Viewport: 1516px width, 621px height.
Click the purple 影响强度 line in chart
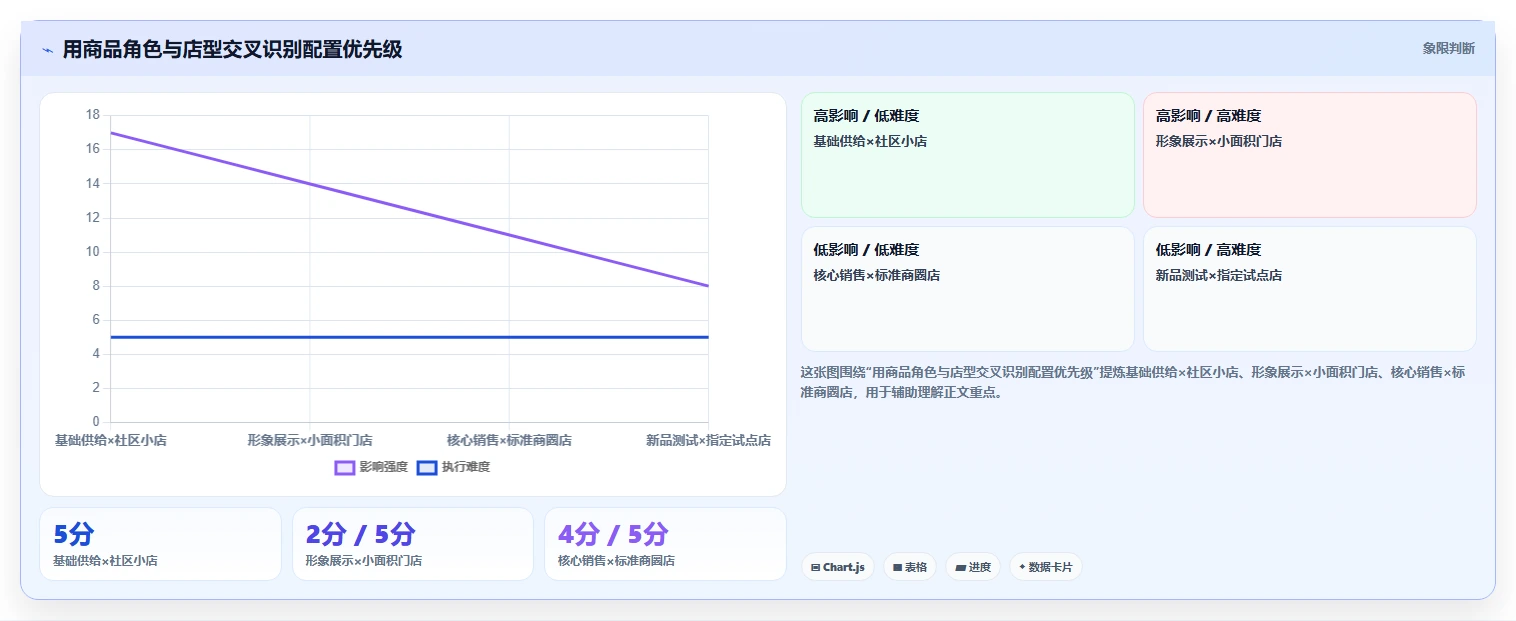410,209
